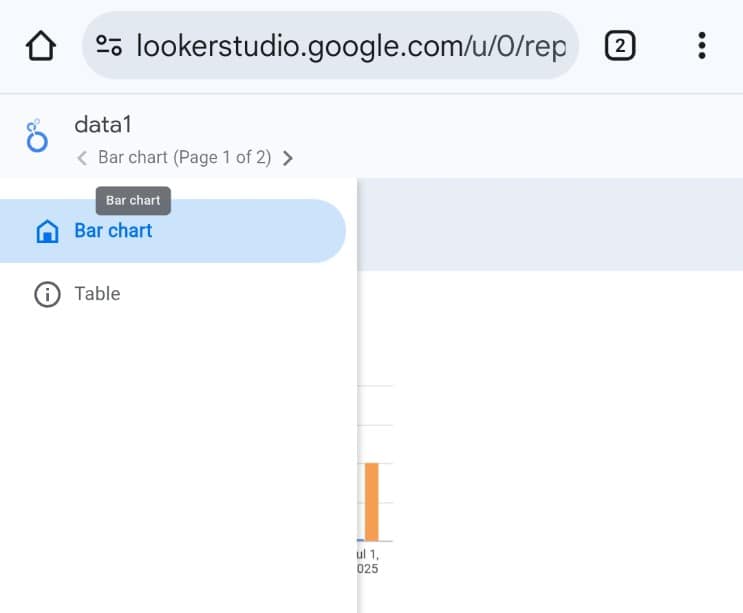Tap the browser home icon
This screenshot has width=743, height=613.
[x=40, y=46]
